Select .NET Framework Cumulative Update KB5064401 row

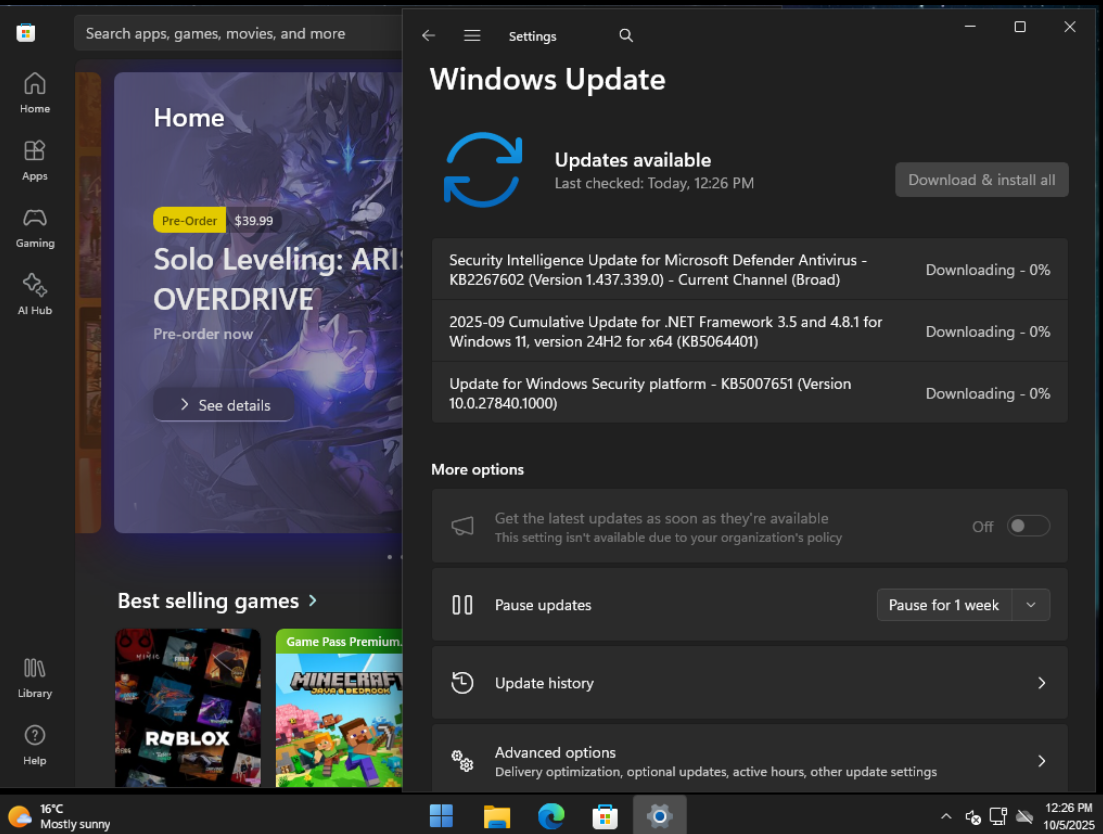coord(749,331)
